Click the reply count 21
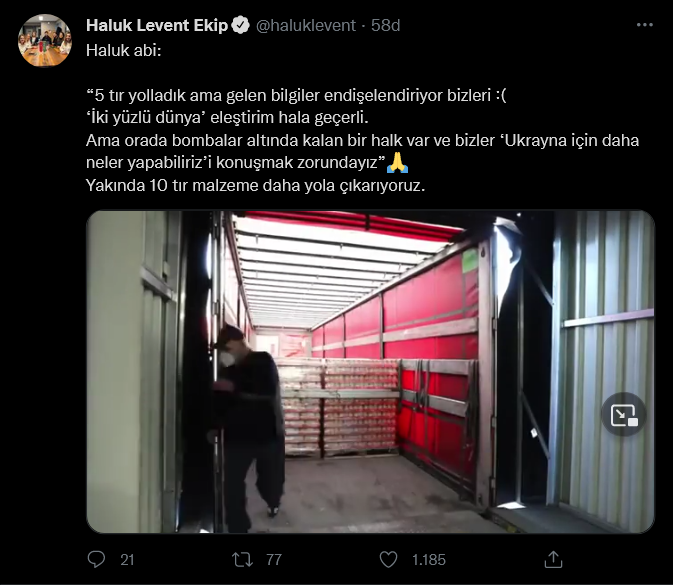 coord(127,560)
